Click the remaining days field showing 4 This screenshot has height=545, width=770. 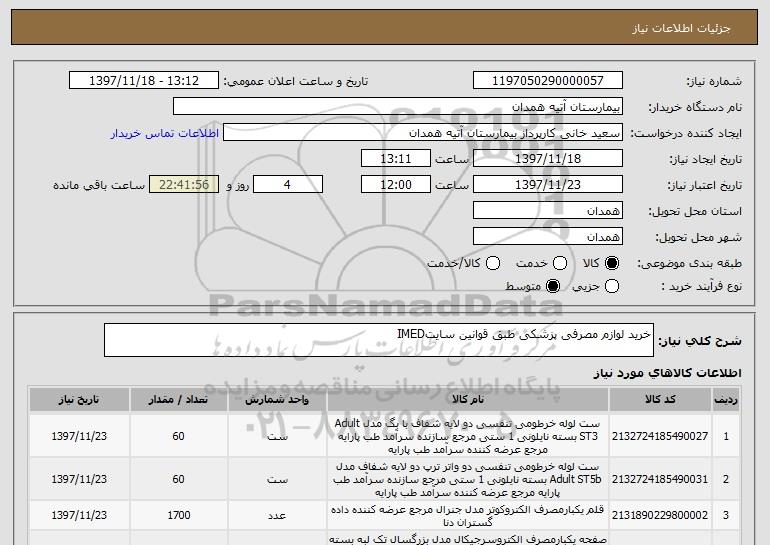pos(288,185)
